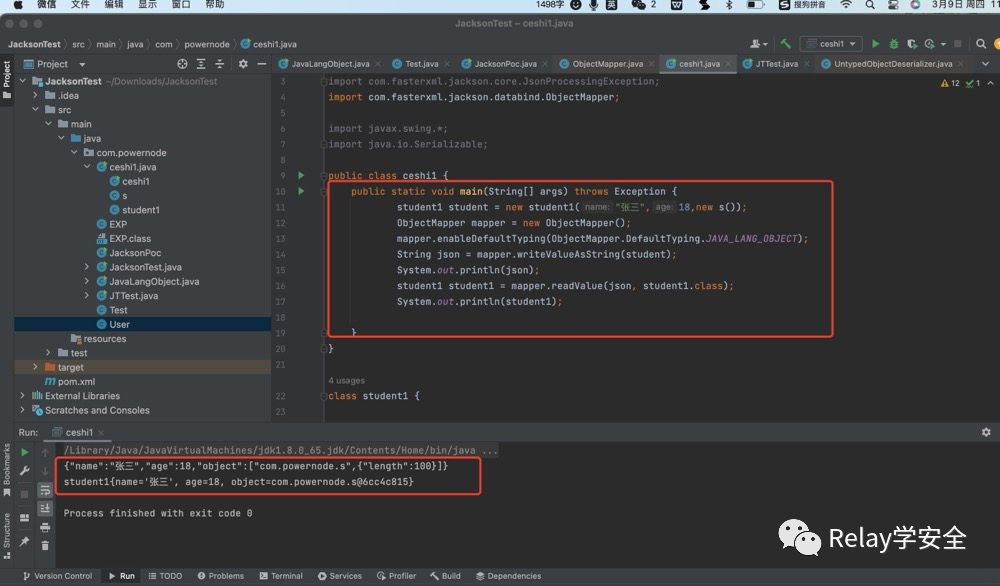Collapse all in Project panel
The width and height of the screenshot is (1000, 586).
[x=219, y=64]
